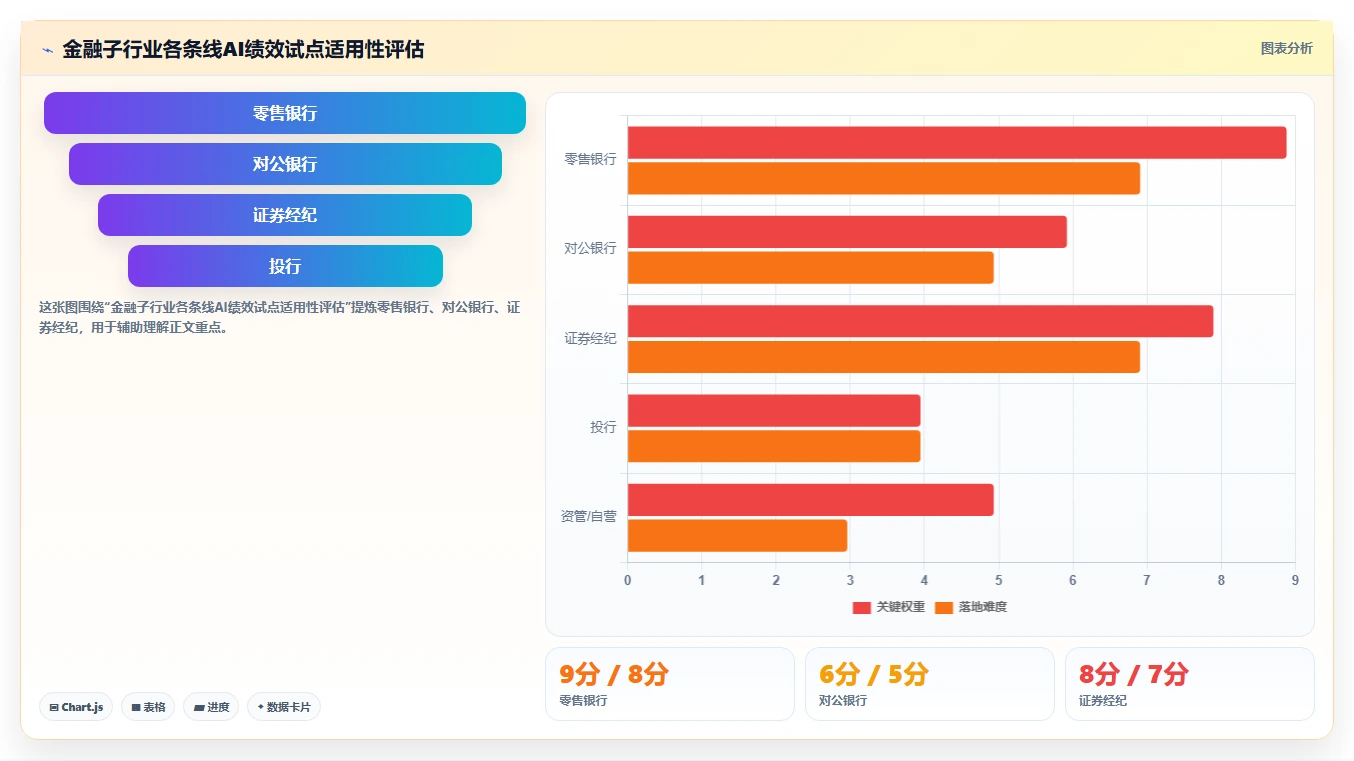This screenshot has height=761, width=1354.
Task: Click x-axis tick label 5
Action: tap(998, 580)
